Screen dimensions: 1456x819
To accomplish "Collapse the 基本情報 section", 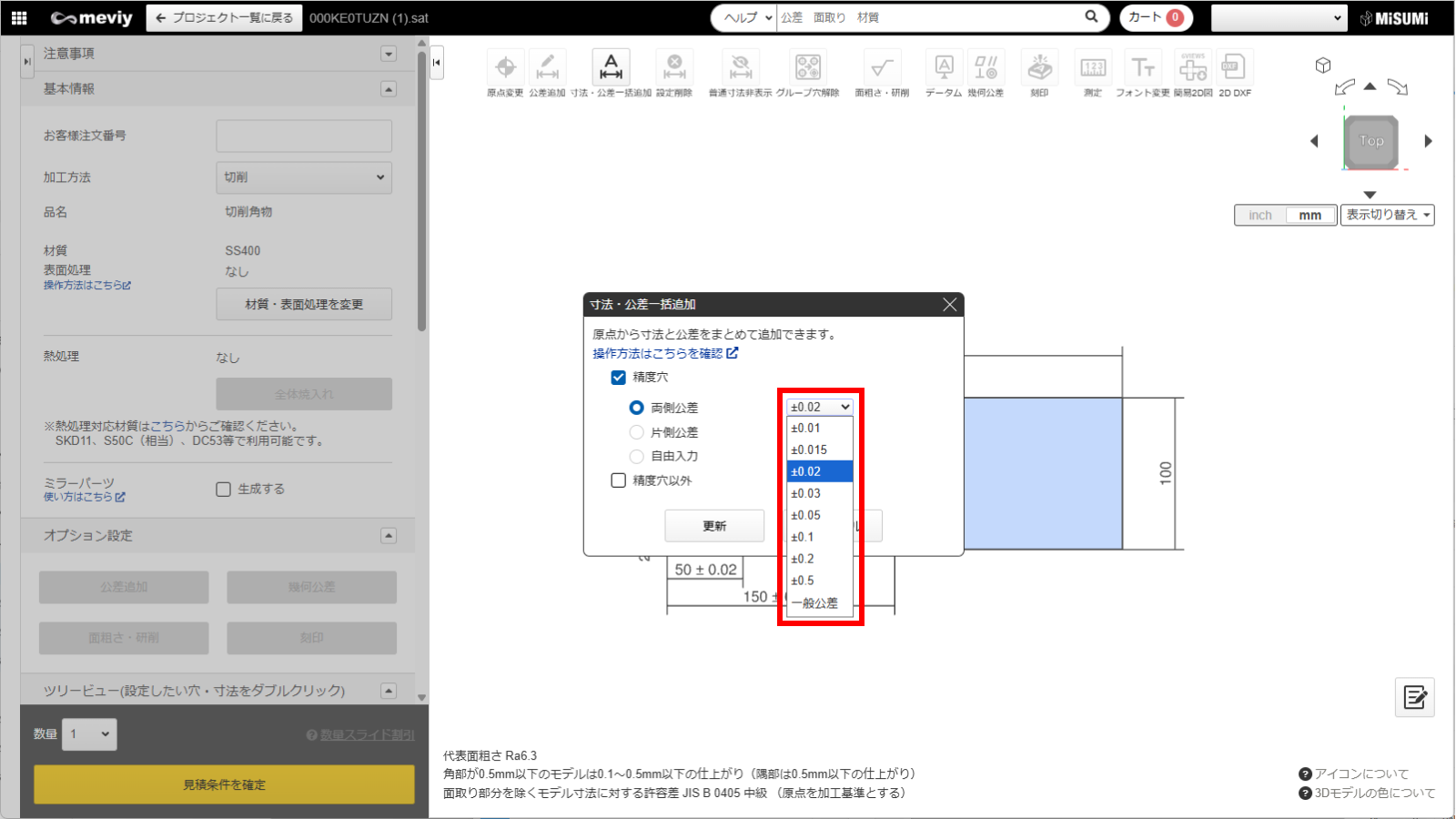I will point(389,89).
